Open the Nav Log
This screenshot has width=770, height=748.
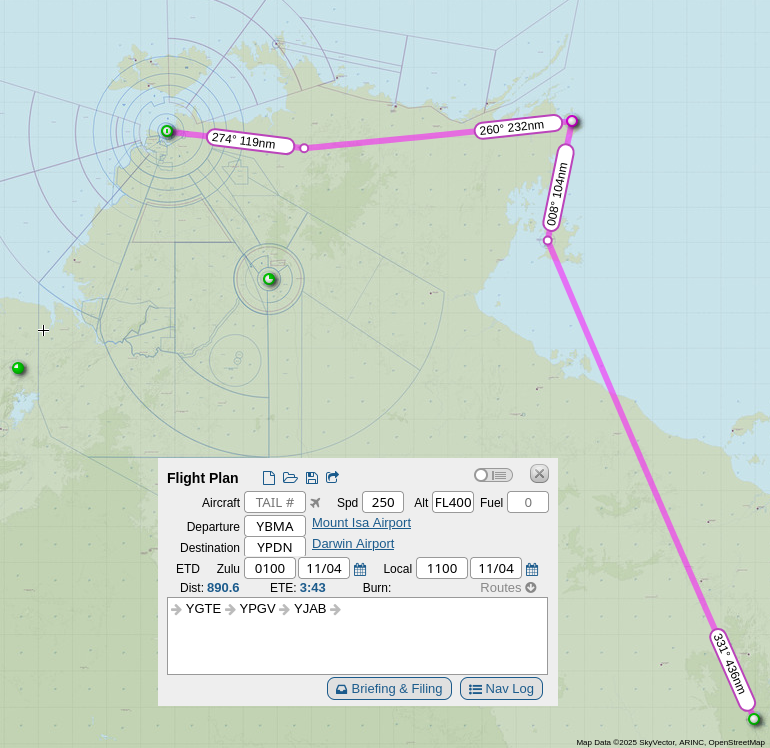pos(501,689)
